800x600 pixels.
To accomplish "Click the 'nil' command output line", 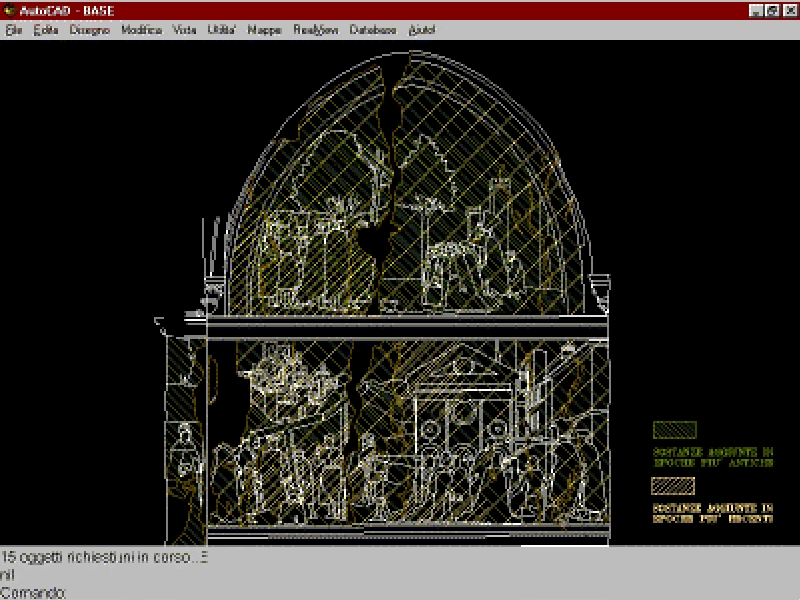I will pyautogui.click(x=8, y=575).
